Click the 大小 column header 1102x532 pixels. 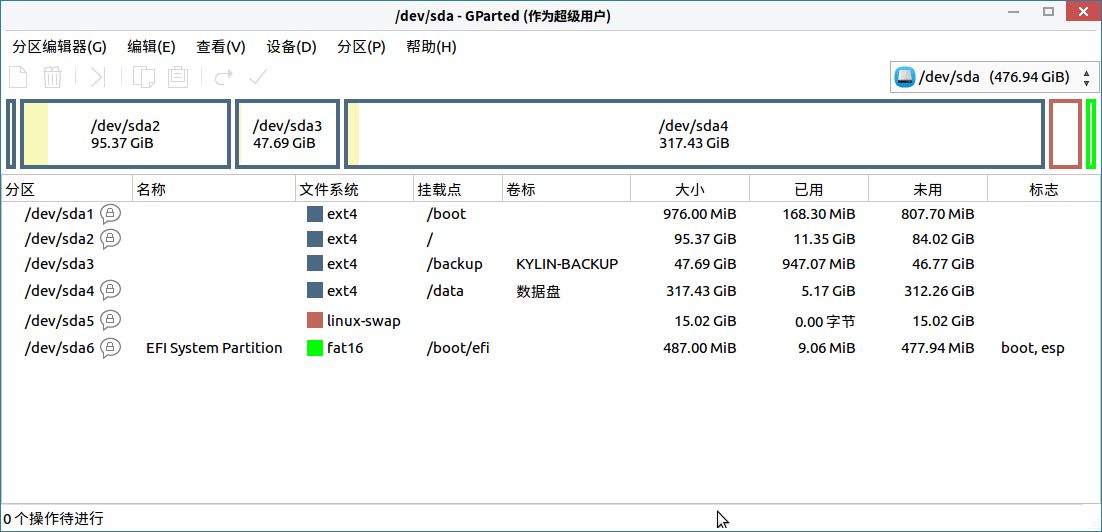tap(690, 190)
